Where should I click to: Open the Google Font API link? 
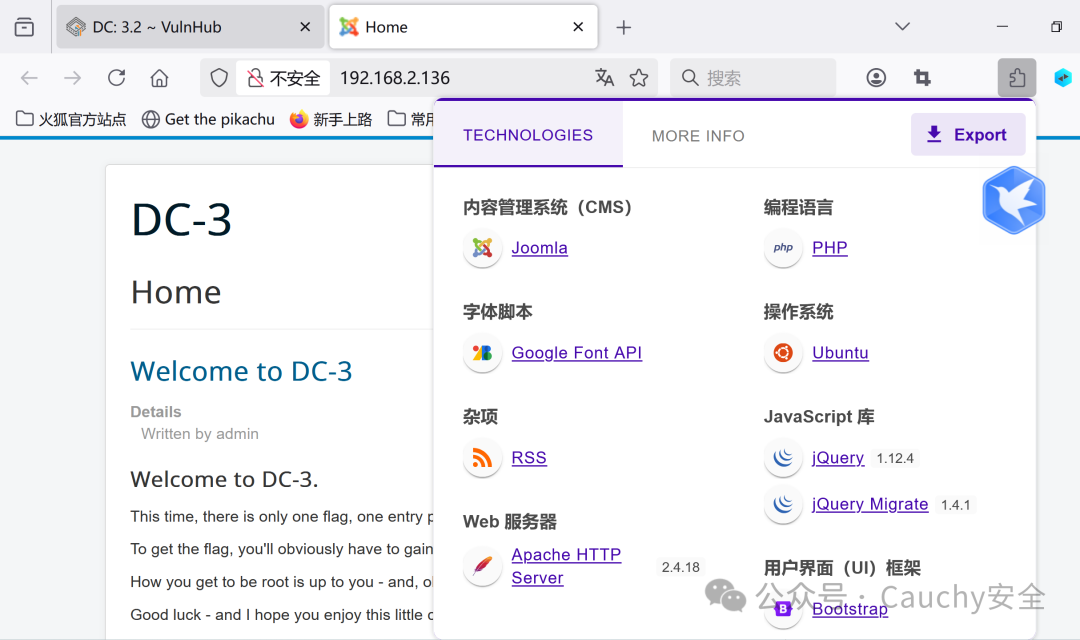[x=577, y=353]
